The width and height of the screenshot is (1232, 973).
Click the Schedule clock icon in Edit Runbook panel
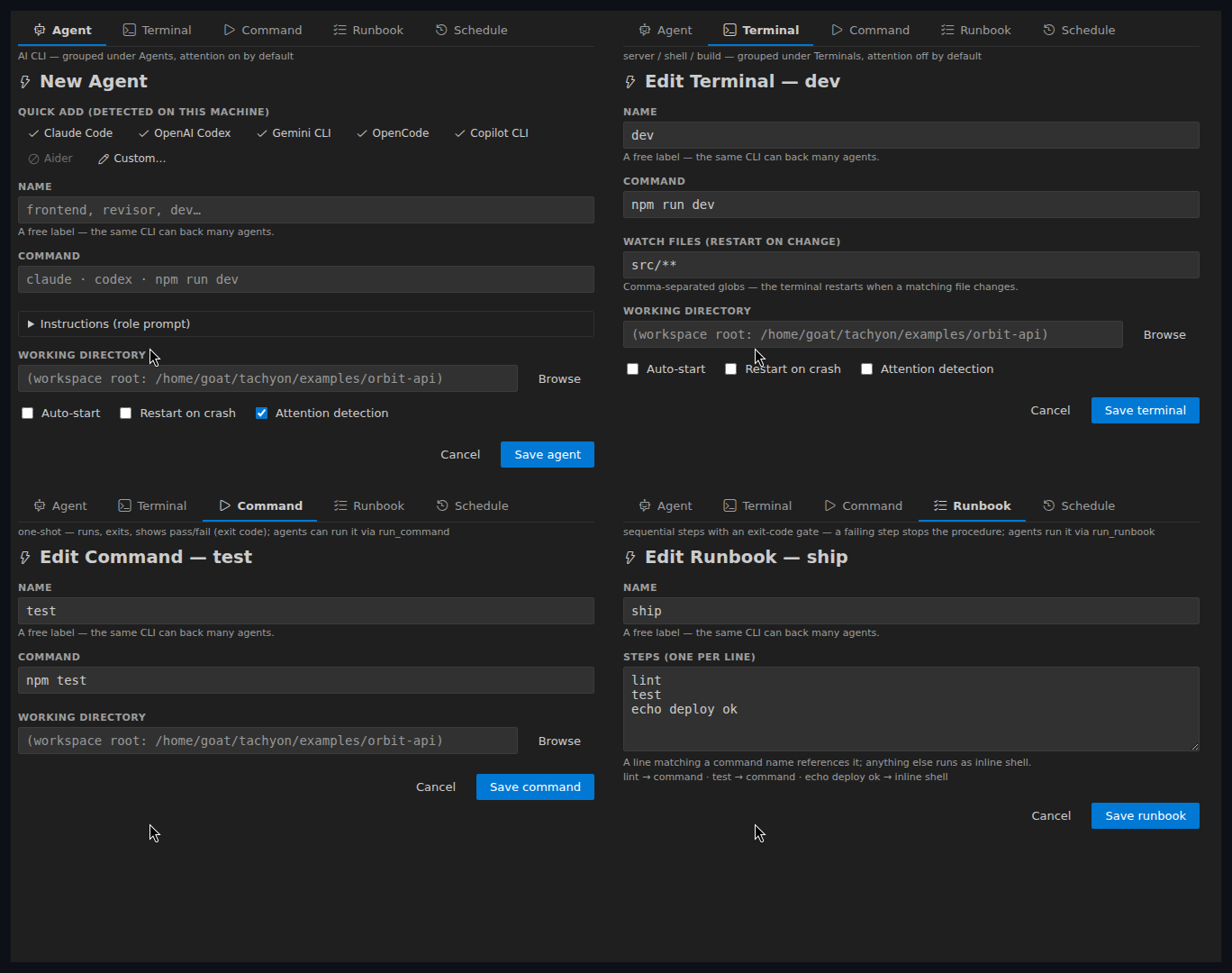click(x=1049, y=505)
